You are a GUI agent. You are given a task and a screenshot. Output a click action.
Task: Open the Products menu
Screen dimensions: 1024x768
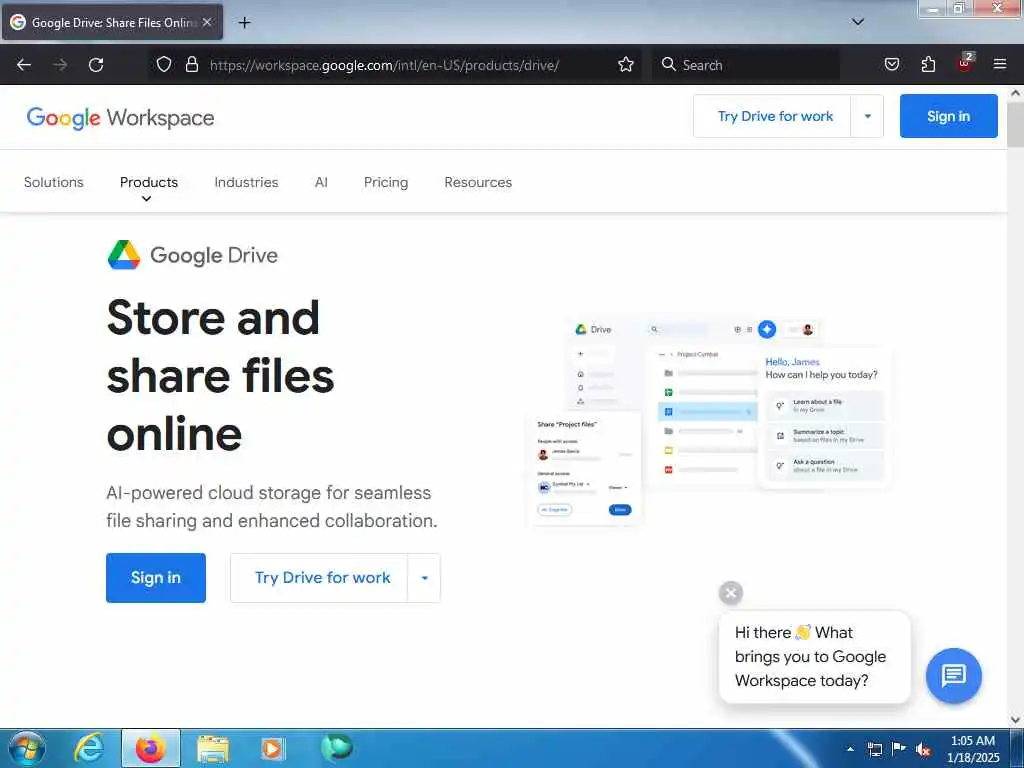click(149, 182)
